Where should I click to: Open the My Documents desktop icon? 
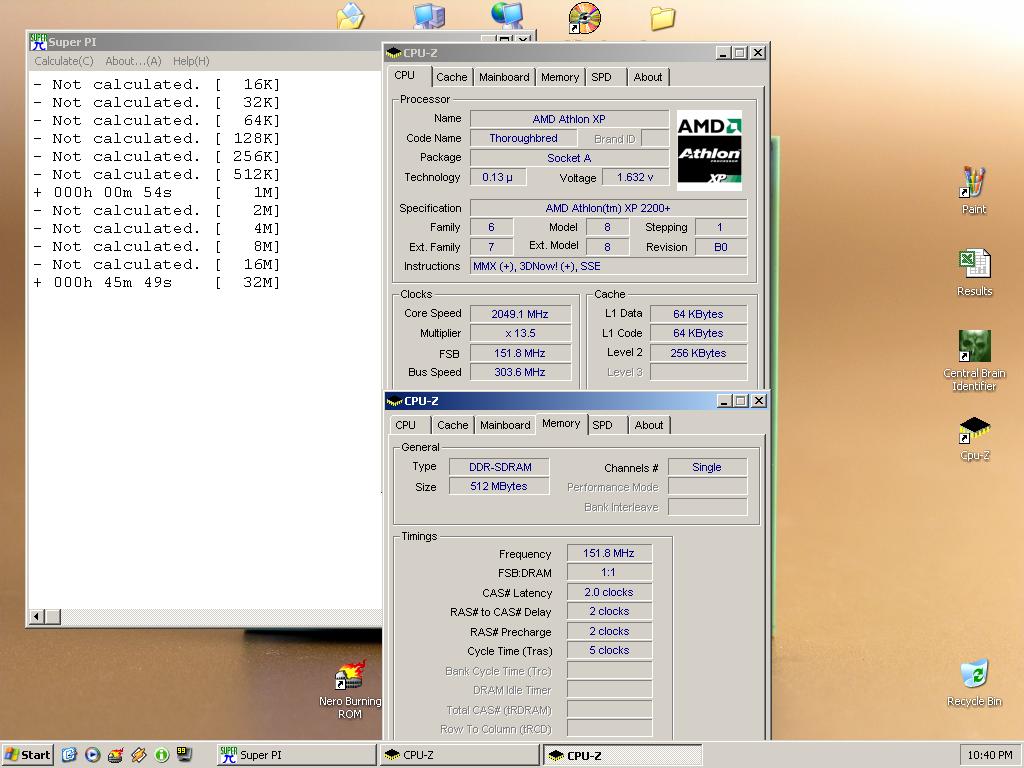click(x=350, y=16)
